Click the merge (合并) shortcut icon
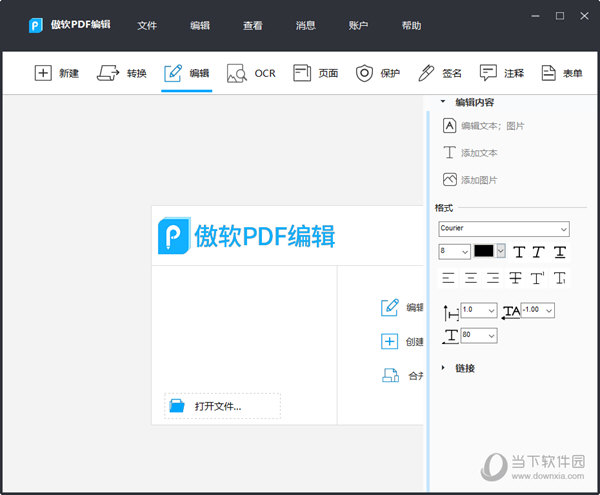Viewport: 600px width, 495px height. [x=390, y=375]
